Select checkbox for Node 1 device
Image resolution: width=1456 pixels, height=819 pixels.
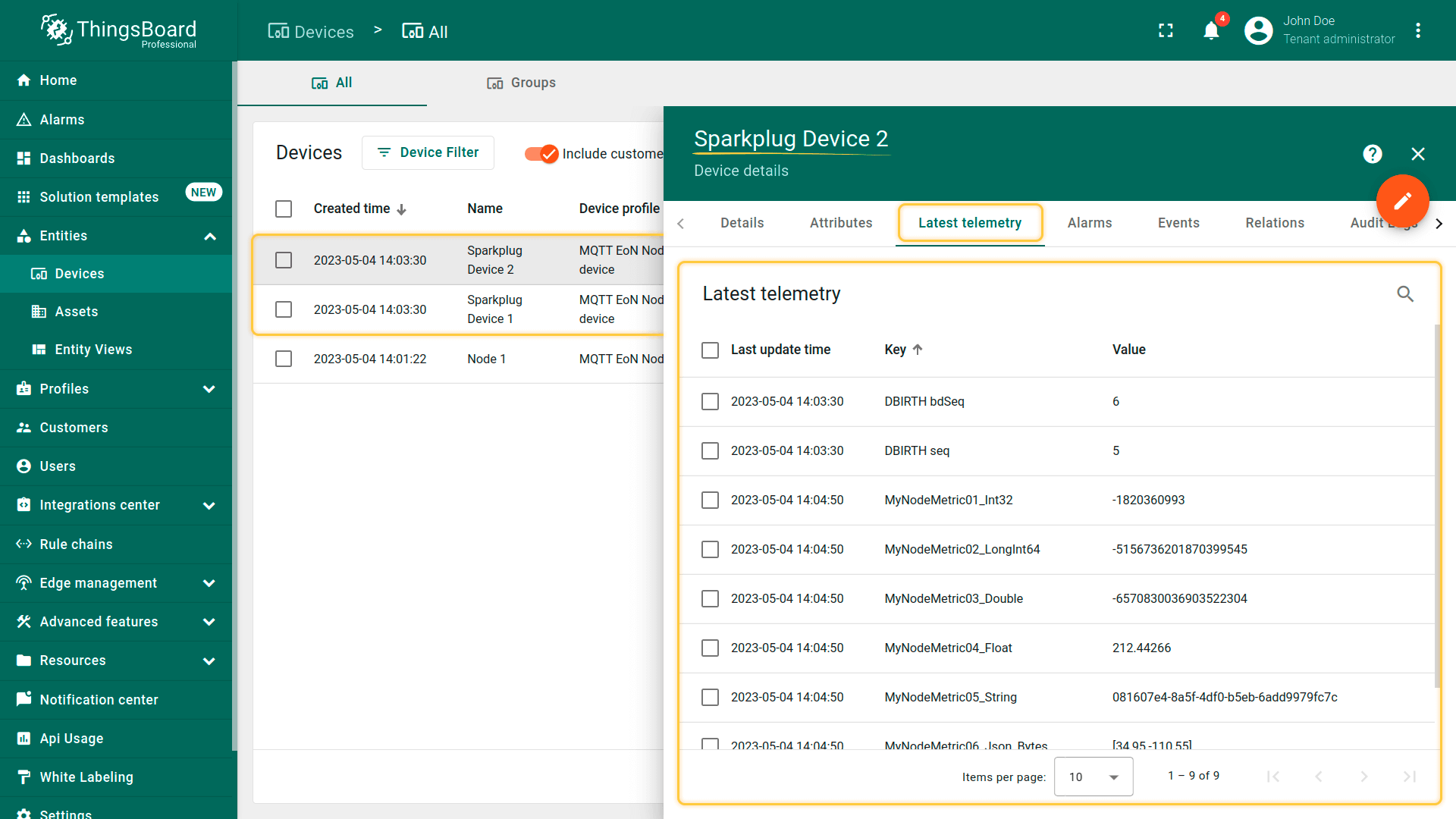284,359
